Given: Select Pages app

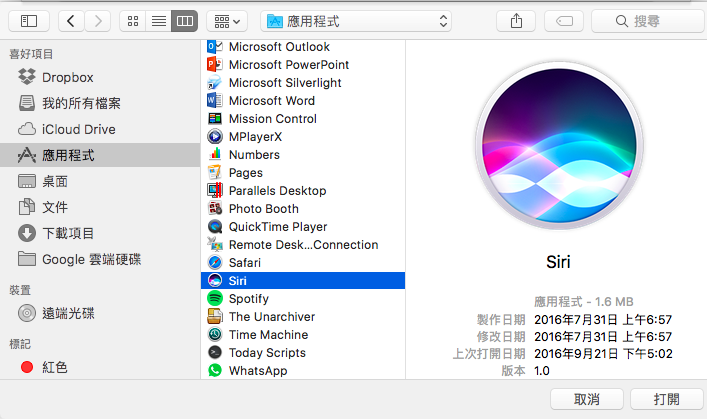Looking at the screenshot, I should (x=303, y=173).
